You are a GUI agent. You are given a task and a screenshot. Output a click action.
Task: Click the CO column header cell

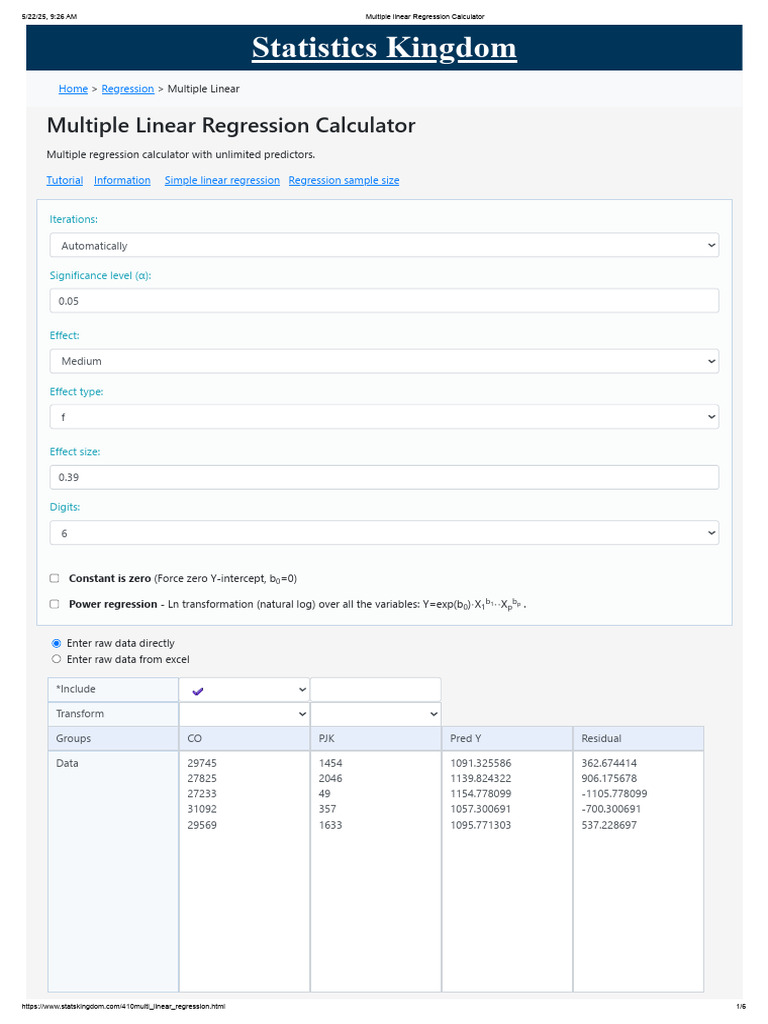(244, 739)
